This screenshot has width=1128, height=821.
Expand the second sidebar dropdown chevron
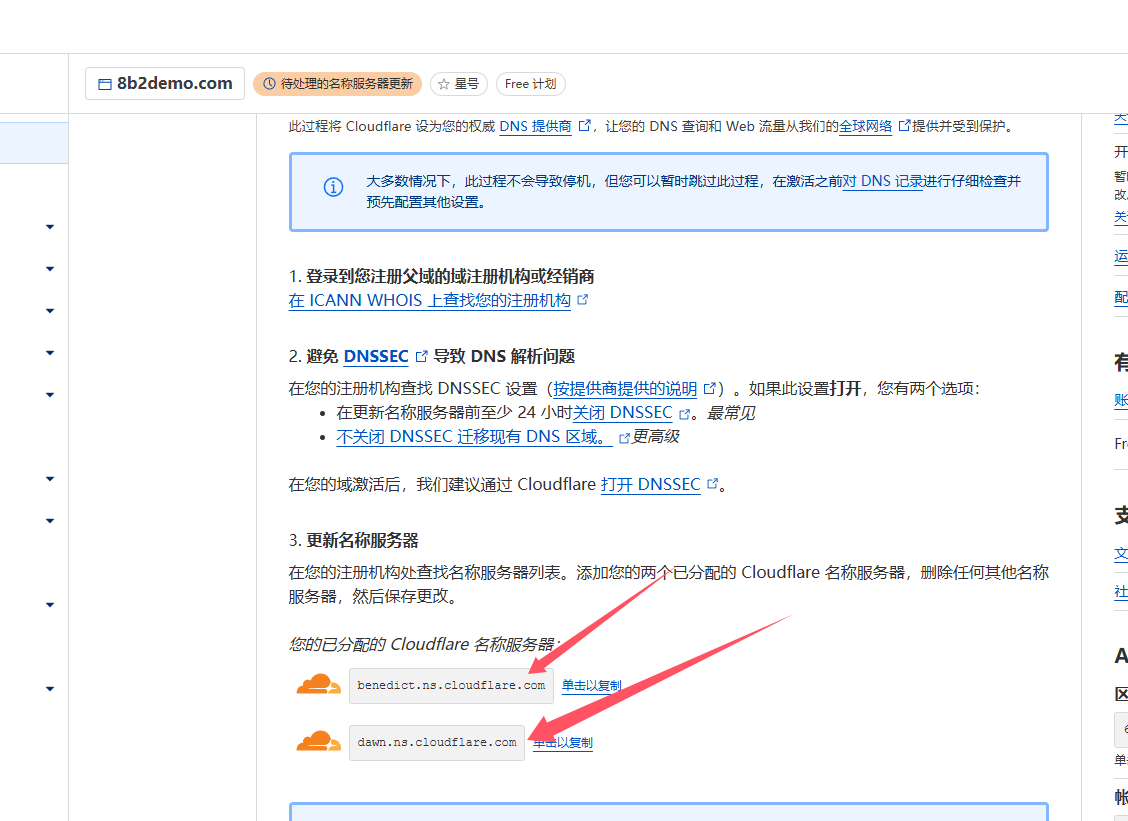click(48, 268)
